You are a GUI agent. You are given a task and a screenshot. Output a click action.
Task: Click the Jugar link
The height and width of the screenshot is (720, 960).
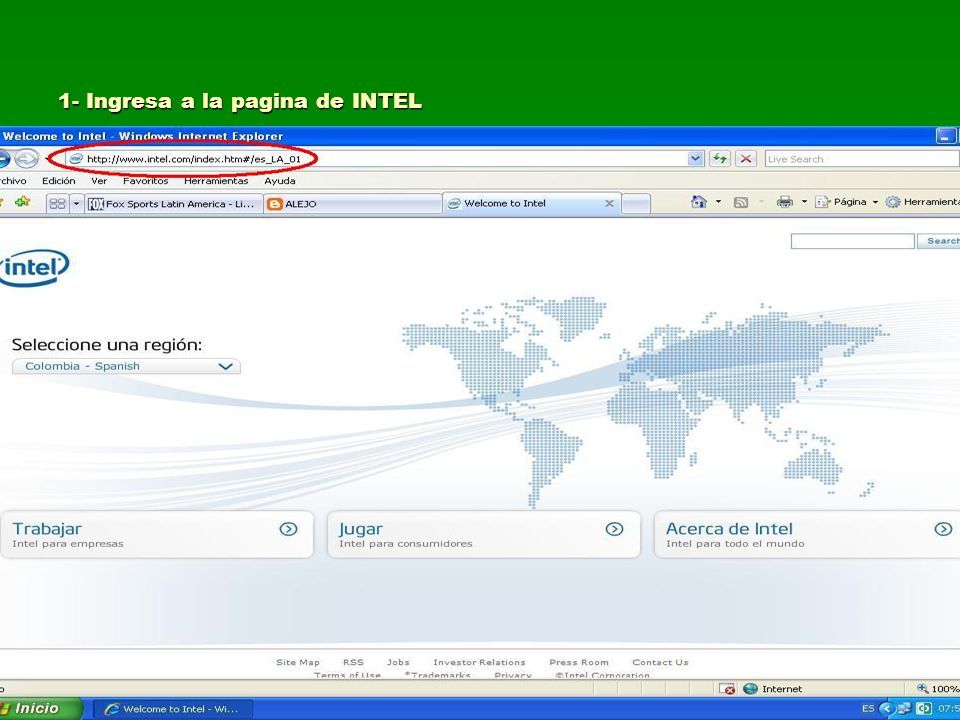(x=361, y=530)
